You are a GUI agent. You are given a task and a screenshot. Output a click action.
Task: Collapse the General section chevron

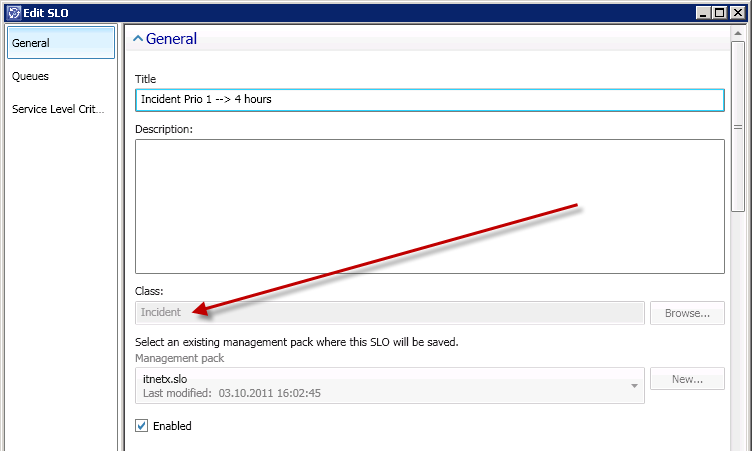click(138, 39)
